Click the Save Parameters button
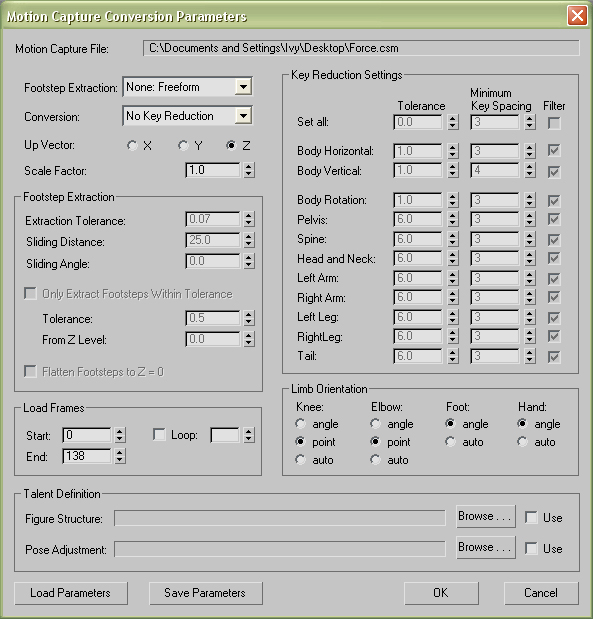Viewport: 593px width, 619px height. pyautogui.click(x=206, y=593)
